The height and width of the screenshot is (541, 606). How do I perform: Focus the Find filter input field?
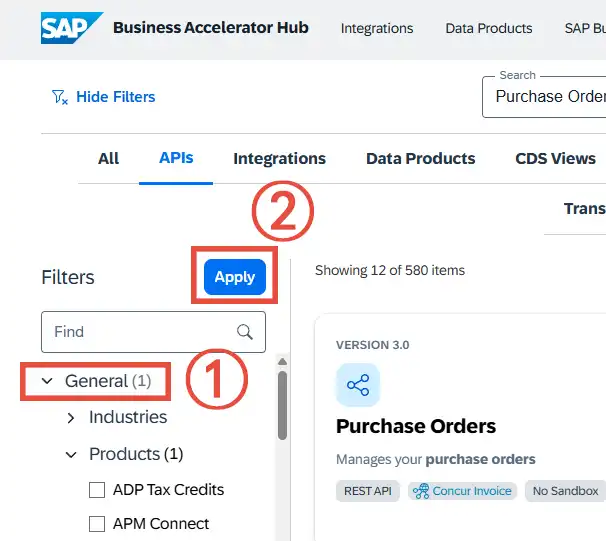(x=138, y=332)
